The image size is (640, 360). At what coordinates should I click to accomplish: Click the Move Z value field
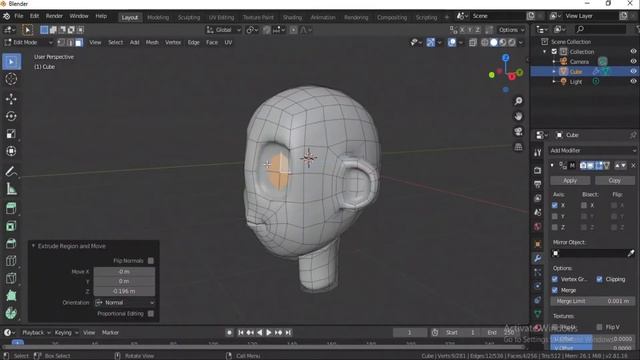tap(124, 291)
